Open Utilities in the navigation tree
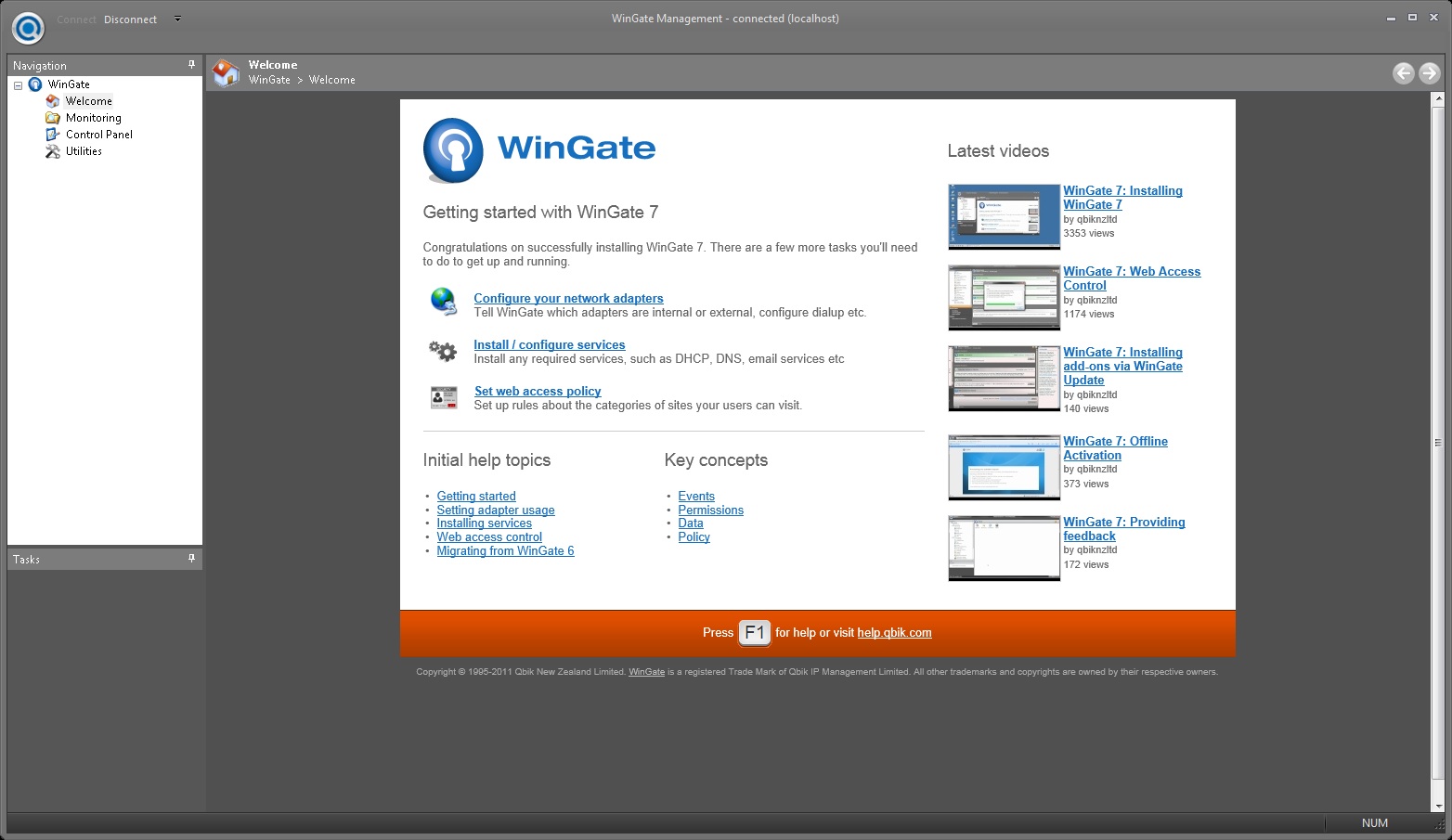1452x840 pixels. click(84, 151)
